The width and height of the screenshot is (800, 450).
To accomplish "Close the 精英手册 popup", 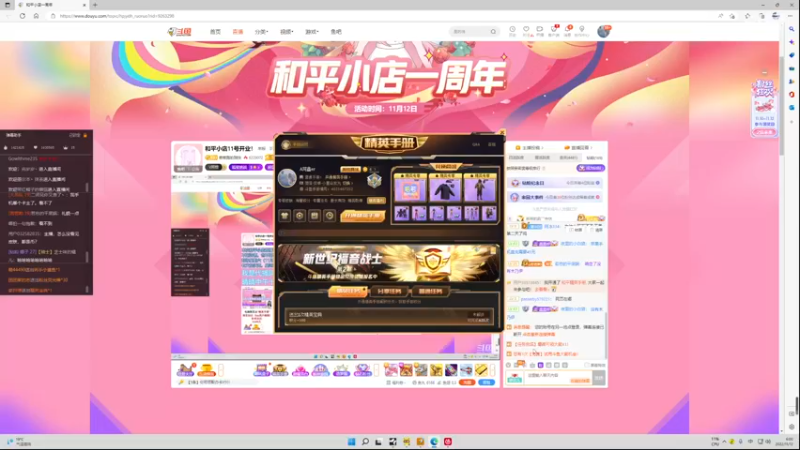I will coord(502,133).
